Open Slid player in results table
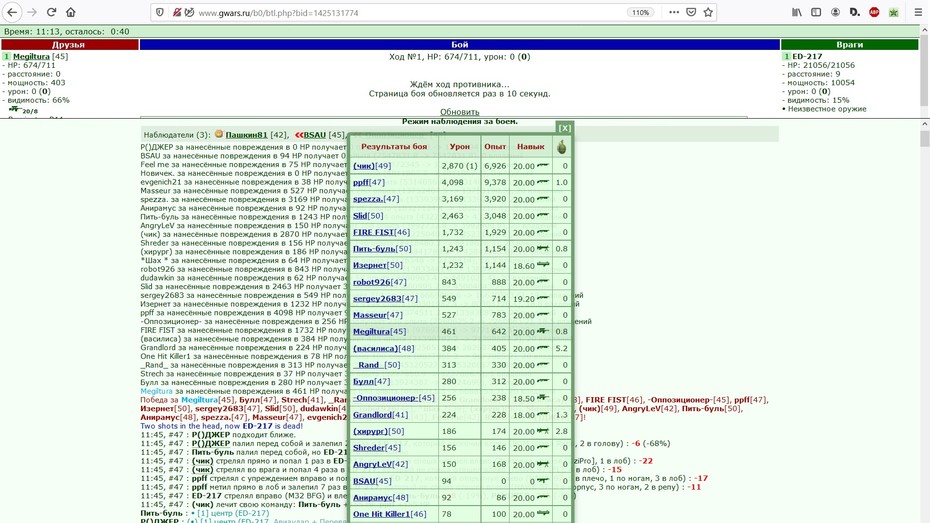 360,216
